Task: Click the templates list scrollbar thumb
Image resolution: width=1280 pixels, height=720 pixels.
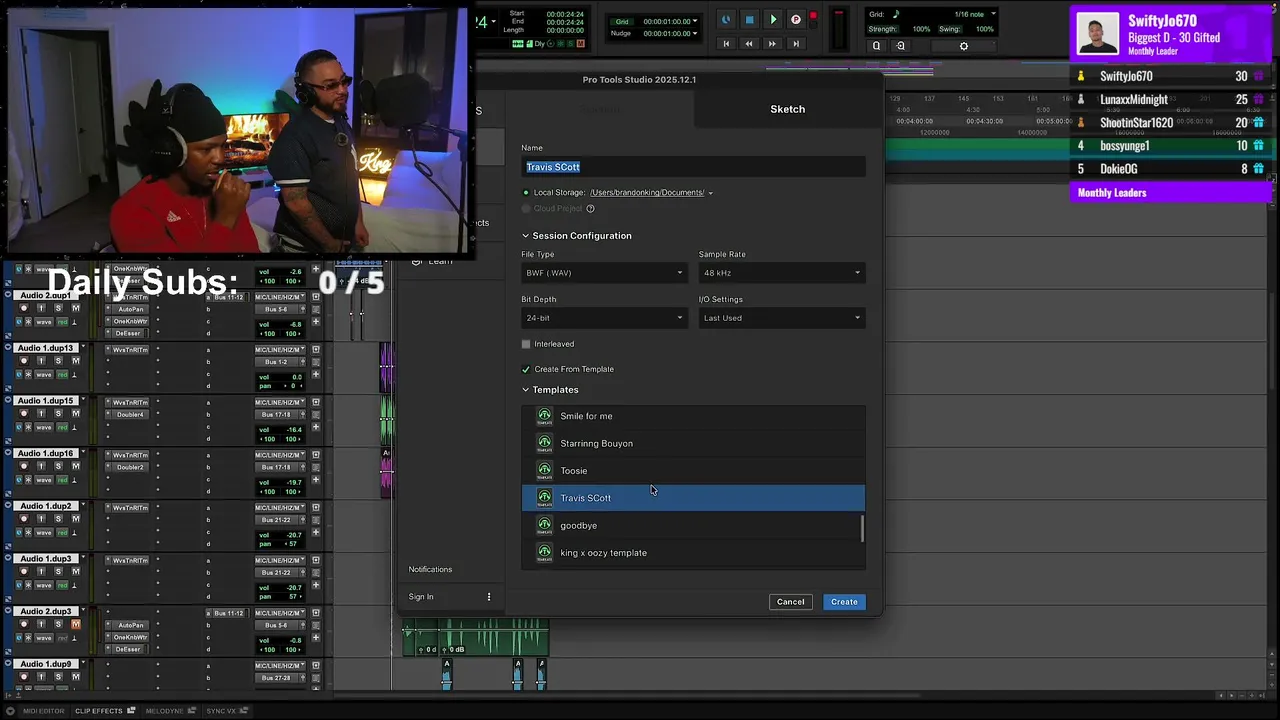Action: click(x=862, y=529)
